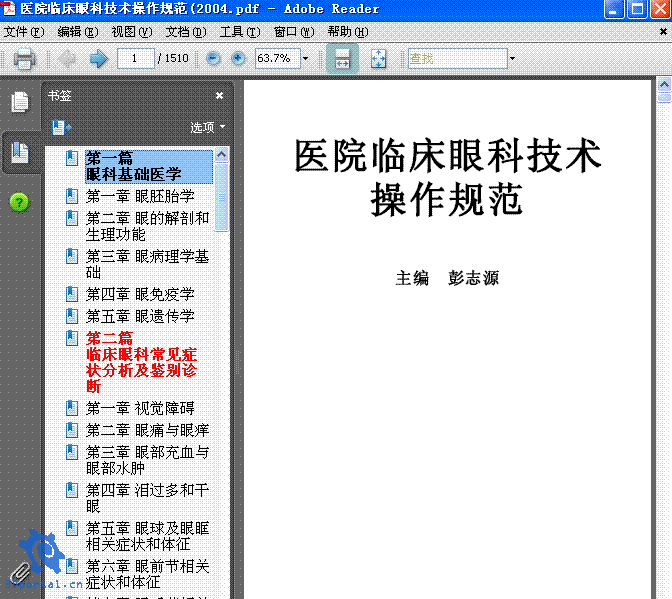Click the green help question icon
This screenshot has width=672, height=599.
(x=19, y=202)
